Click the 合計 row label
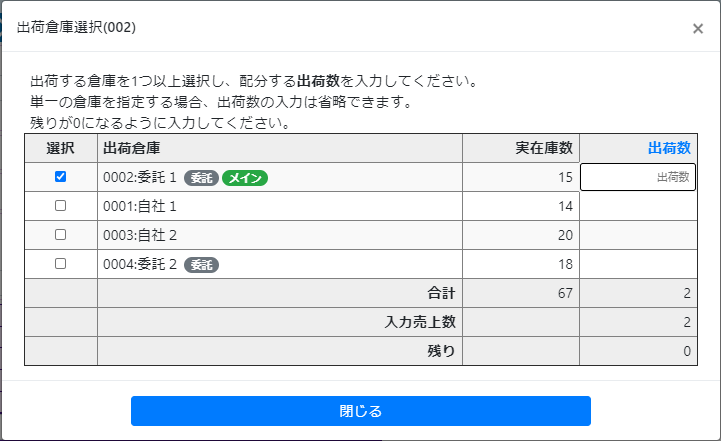The image size is (721, 441). coord(441,293)
